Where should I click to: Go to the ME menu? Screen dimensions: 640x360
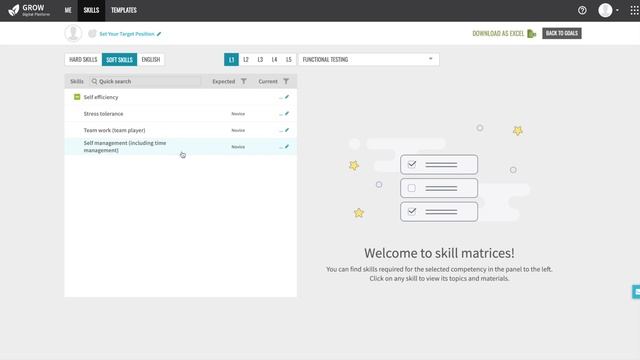(x=68, y=10)
